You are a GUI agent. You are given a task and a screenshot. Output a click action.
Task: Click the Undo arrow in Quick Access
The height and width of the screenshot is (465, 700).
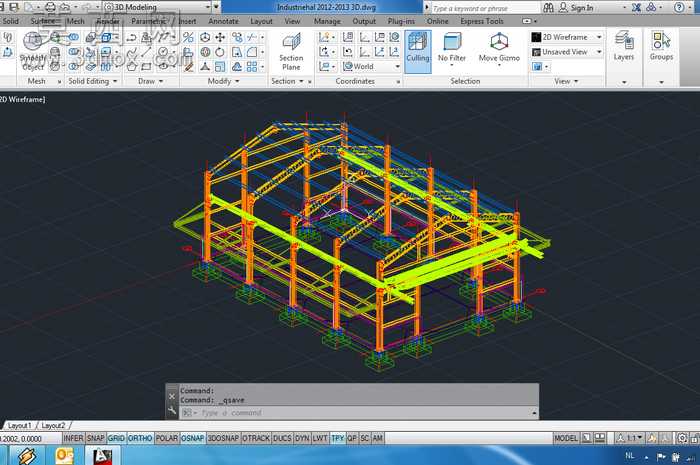tap(65, 7)
